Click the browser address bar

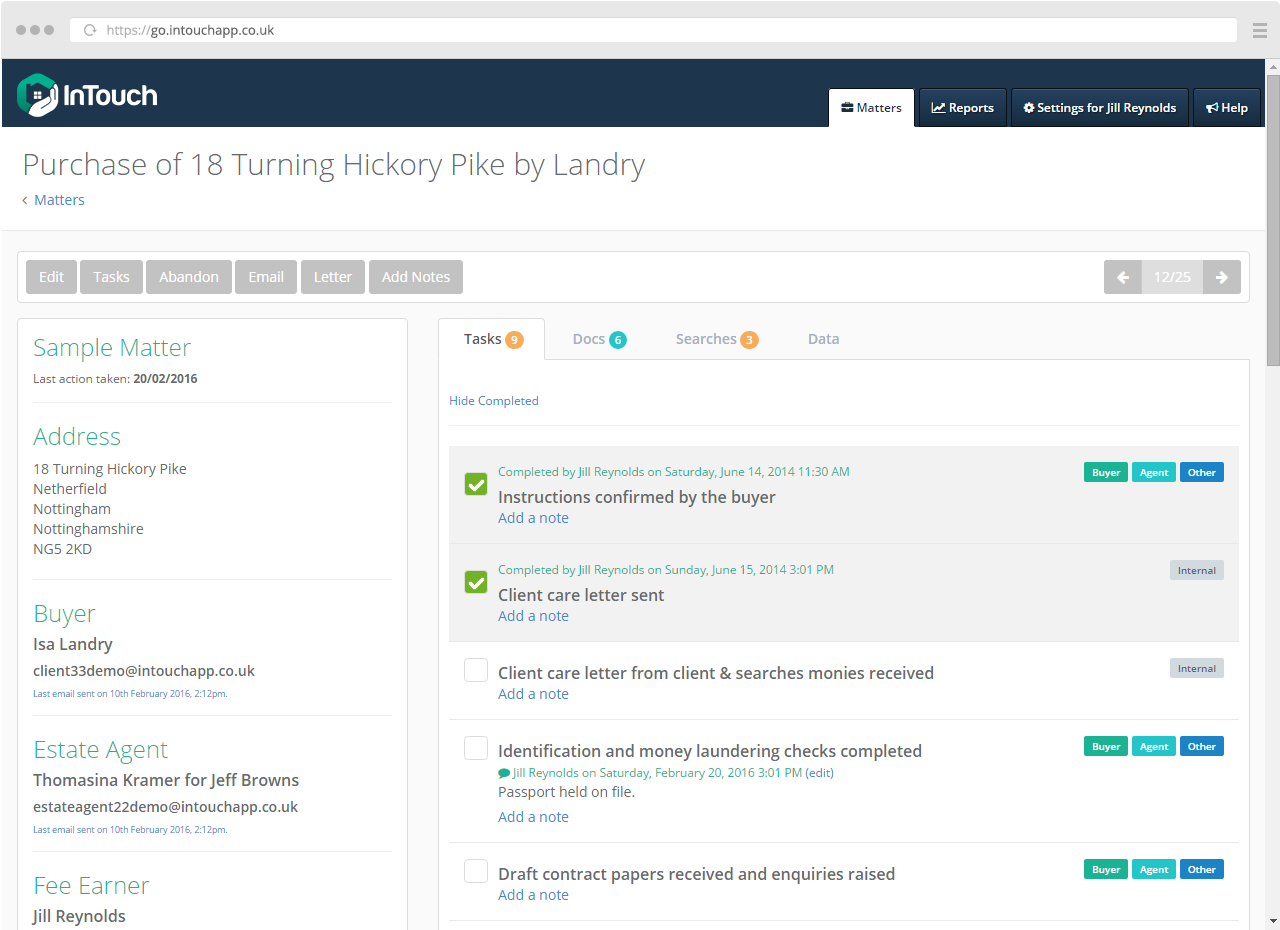coord(400,30)
